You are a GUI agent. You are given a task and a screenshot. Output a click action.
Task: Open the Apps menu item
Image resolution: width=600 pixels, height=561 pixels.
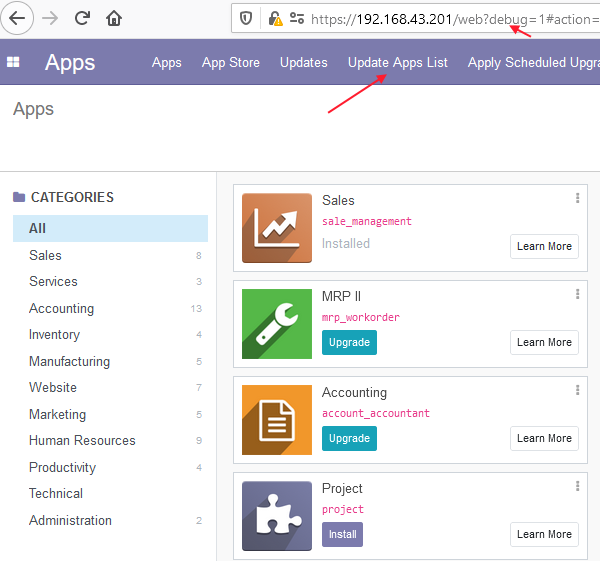tap(166, 62)
